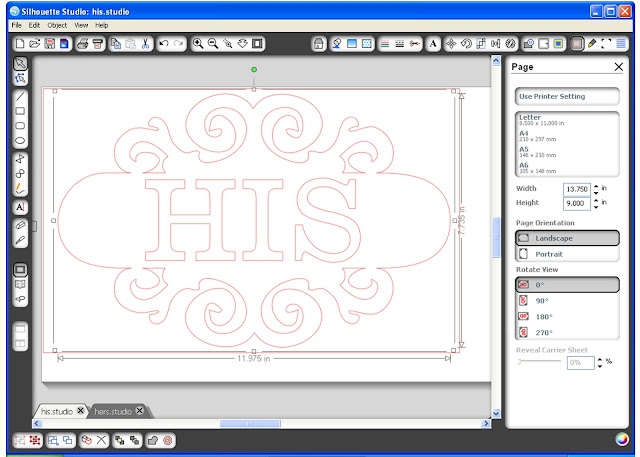Click the vertical scrollbar thumb
The height and width of the screenshot is (457, 640).
496,237
